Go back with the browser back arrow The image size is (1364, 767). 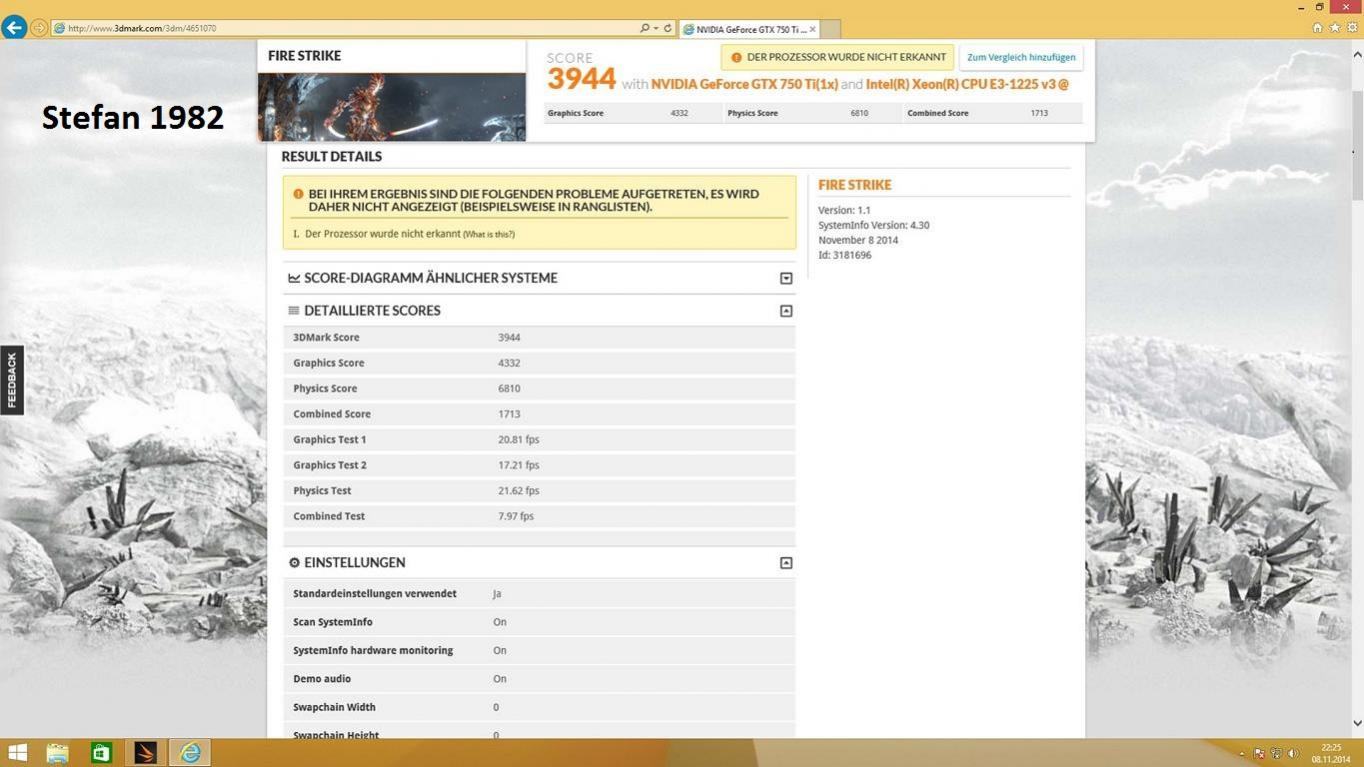click(14, 27)
